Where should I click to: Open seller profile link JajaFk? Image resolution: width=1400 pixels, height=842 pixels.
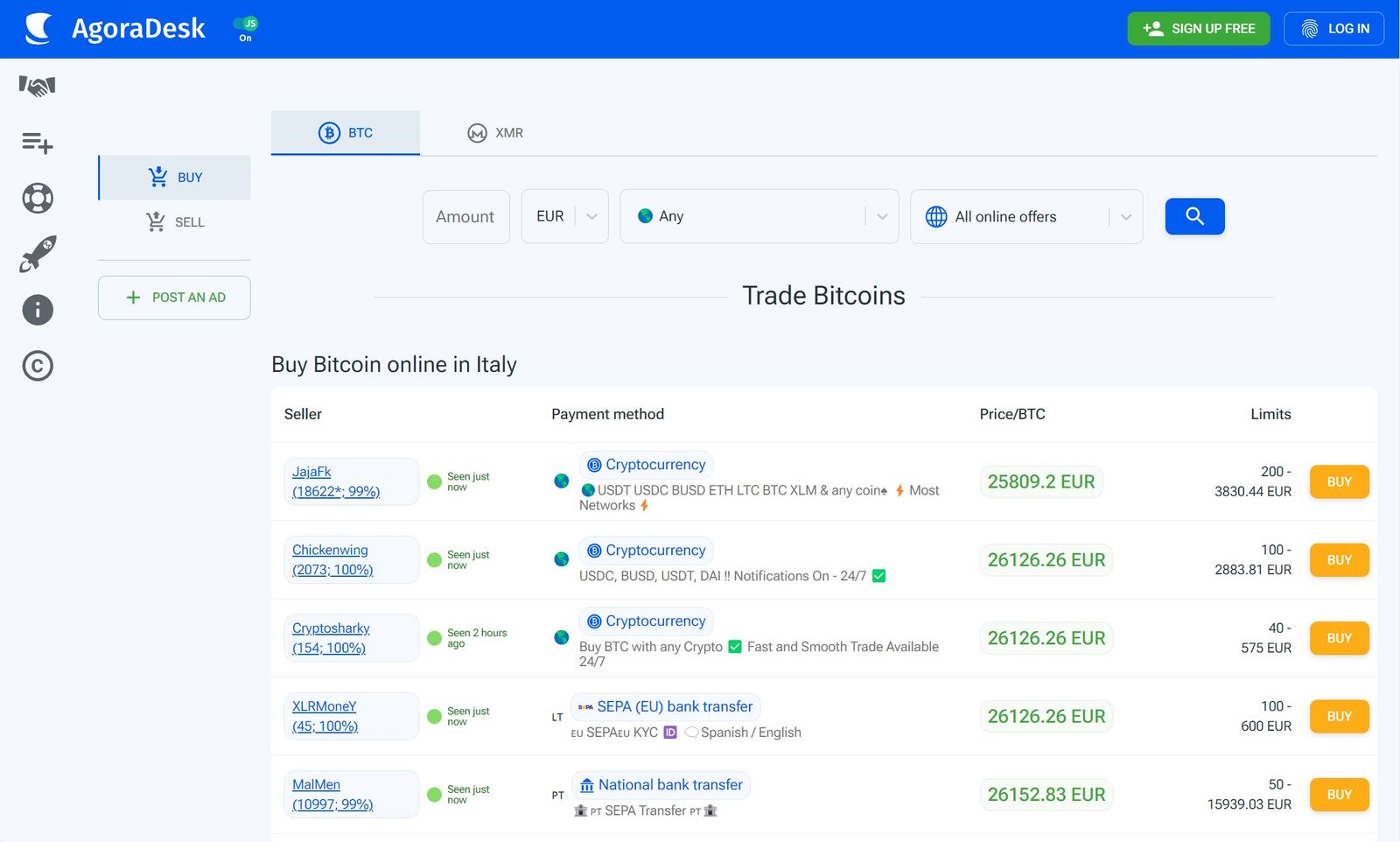click(x=311, y=471)
